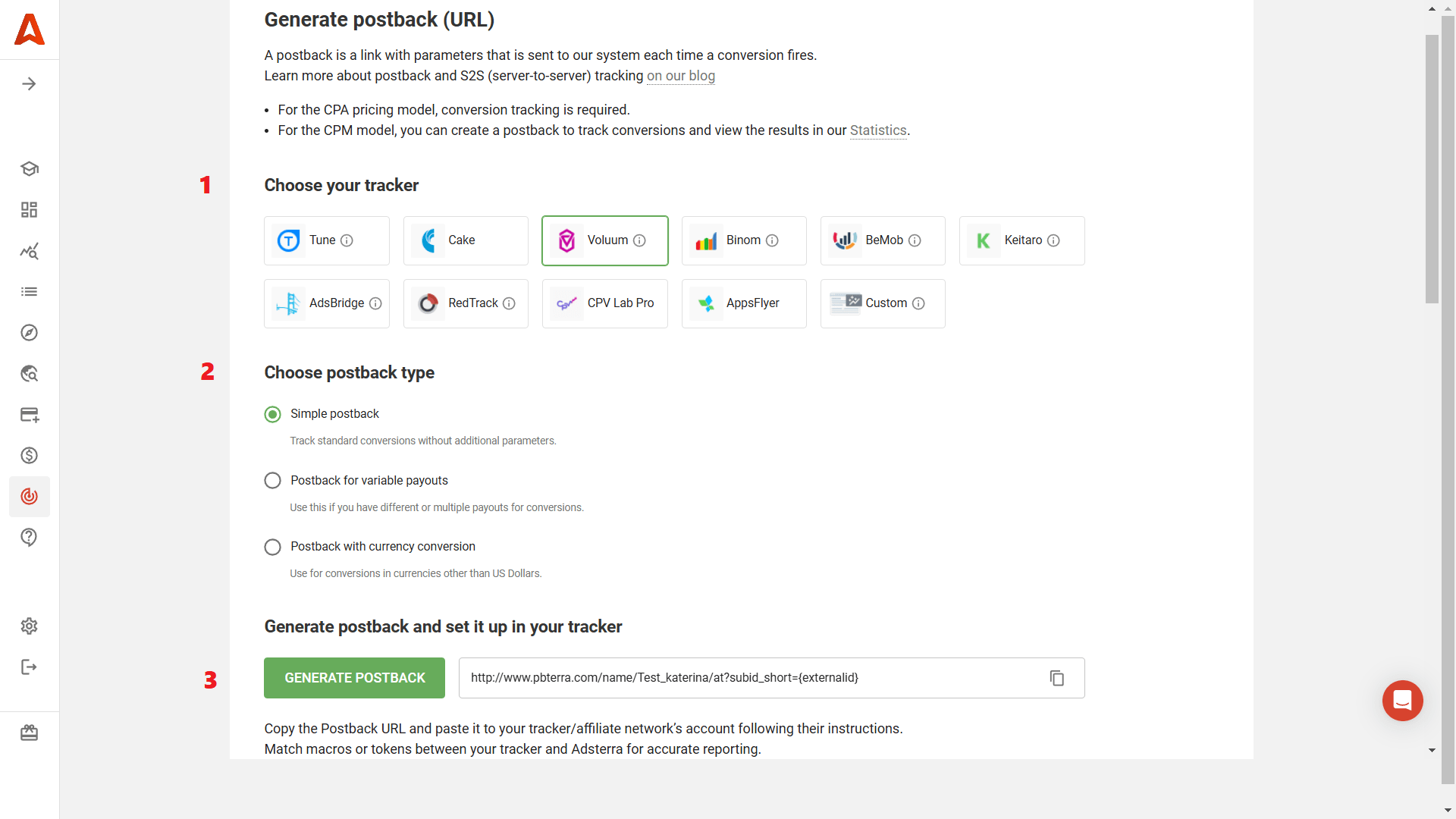Select Postback for variable payouts
1456x819 pixels.
pos(272,480)
